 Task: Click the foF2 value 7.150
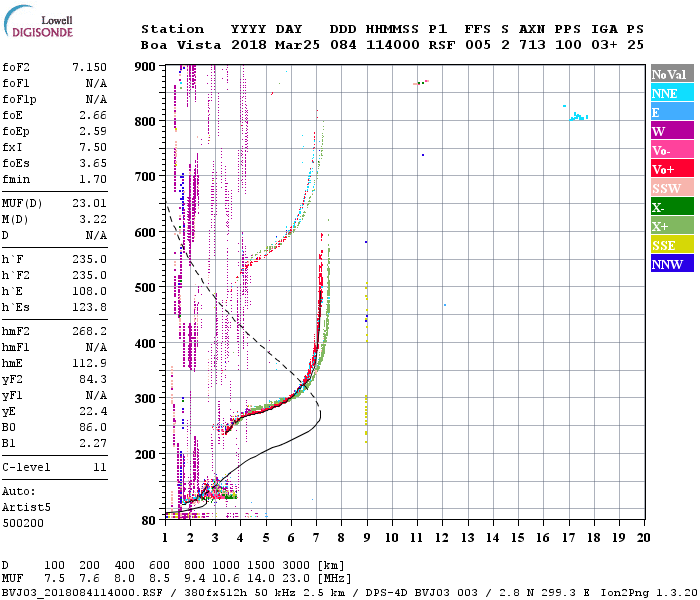tap(89, 67)
